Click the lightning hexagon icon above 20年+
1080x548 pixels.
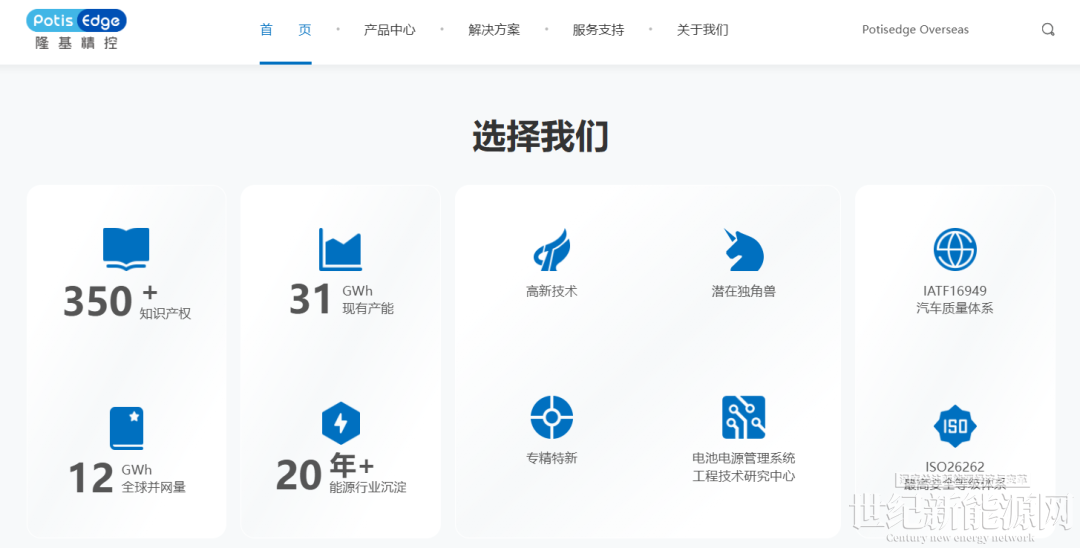[x=341, y=424]
